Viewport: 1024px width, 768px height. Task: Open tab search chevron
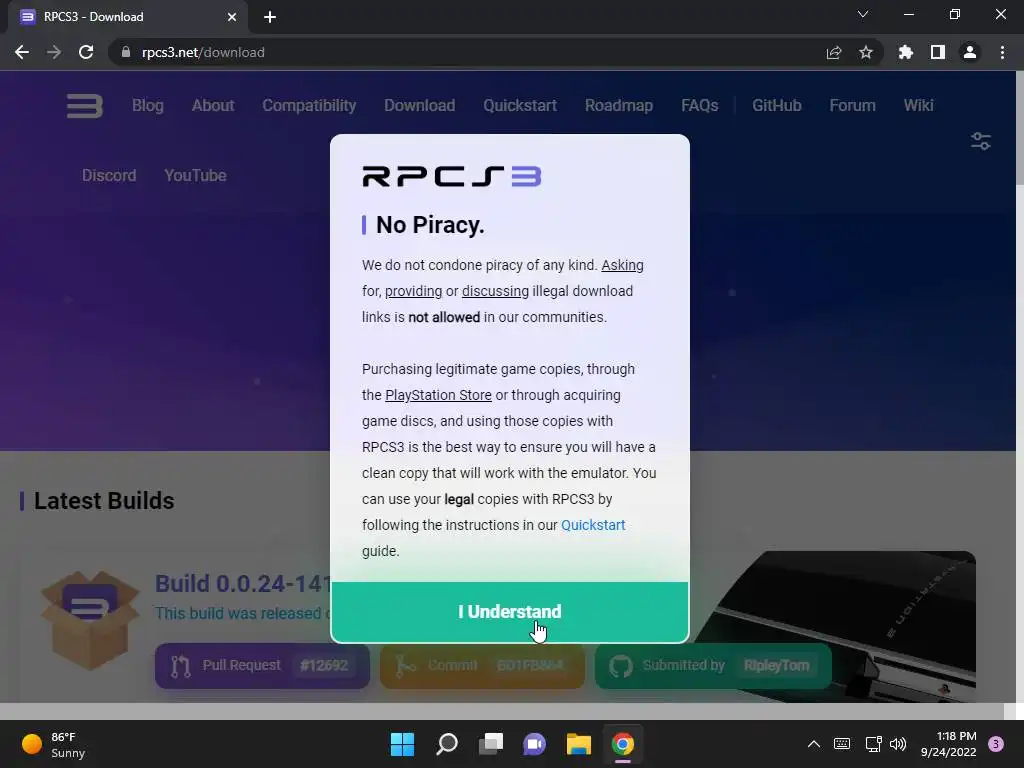pos(863,14)
